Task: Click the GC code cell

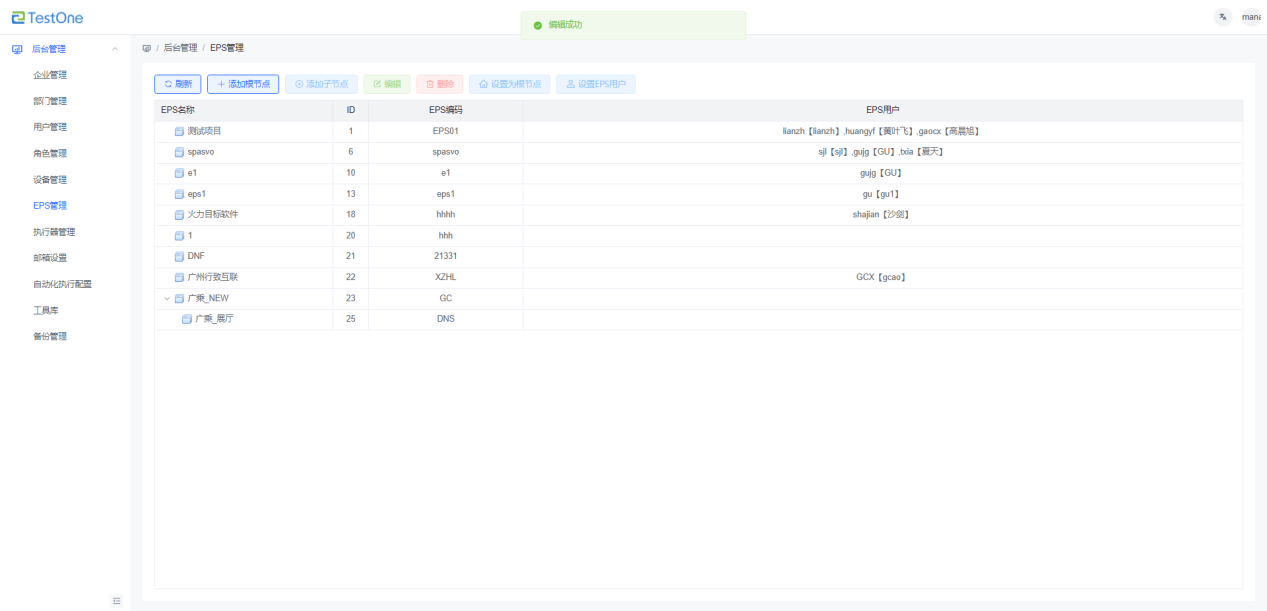Action: [x=445, y=298]
